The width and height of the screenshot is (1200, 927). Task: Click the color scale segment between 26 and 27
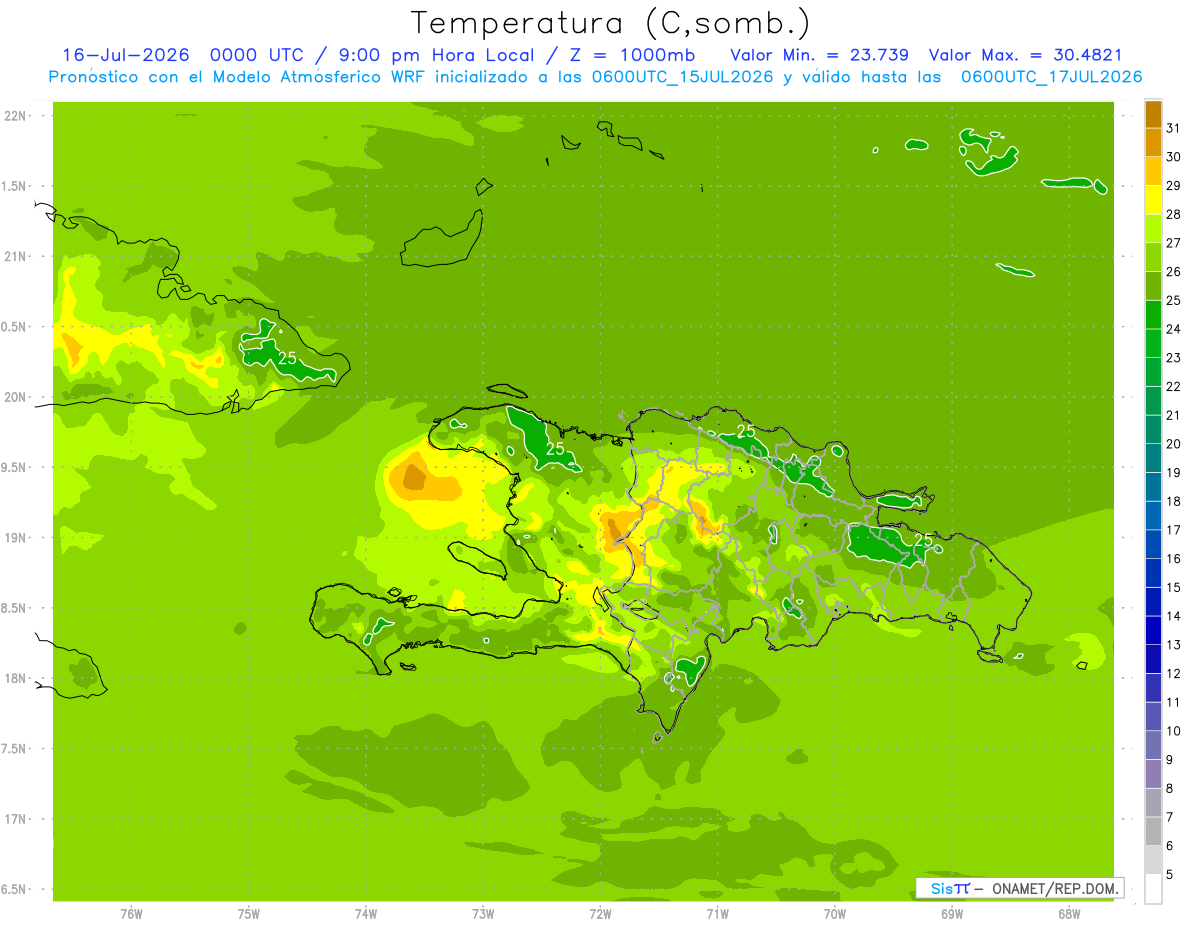click(x=1153, y=257)
